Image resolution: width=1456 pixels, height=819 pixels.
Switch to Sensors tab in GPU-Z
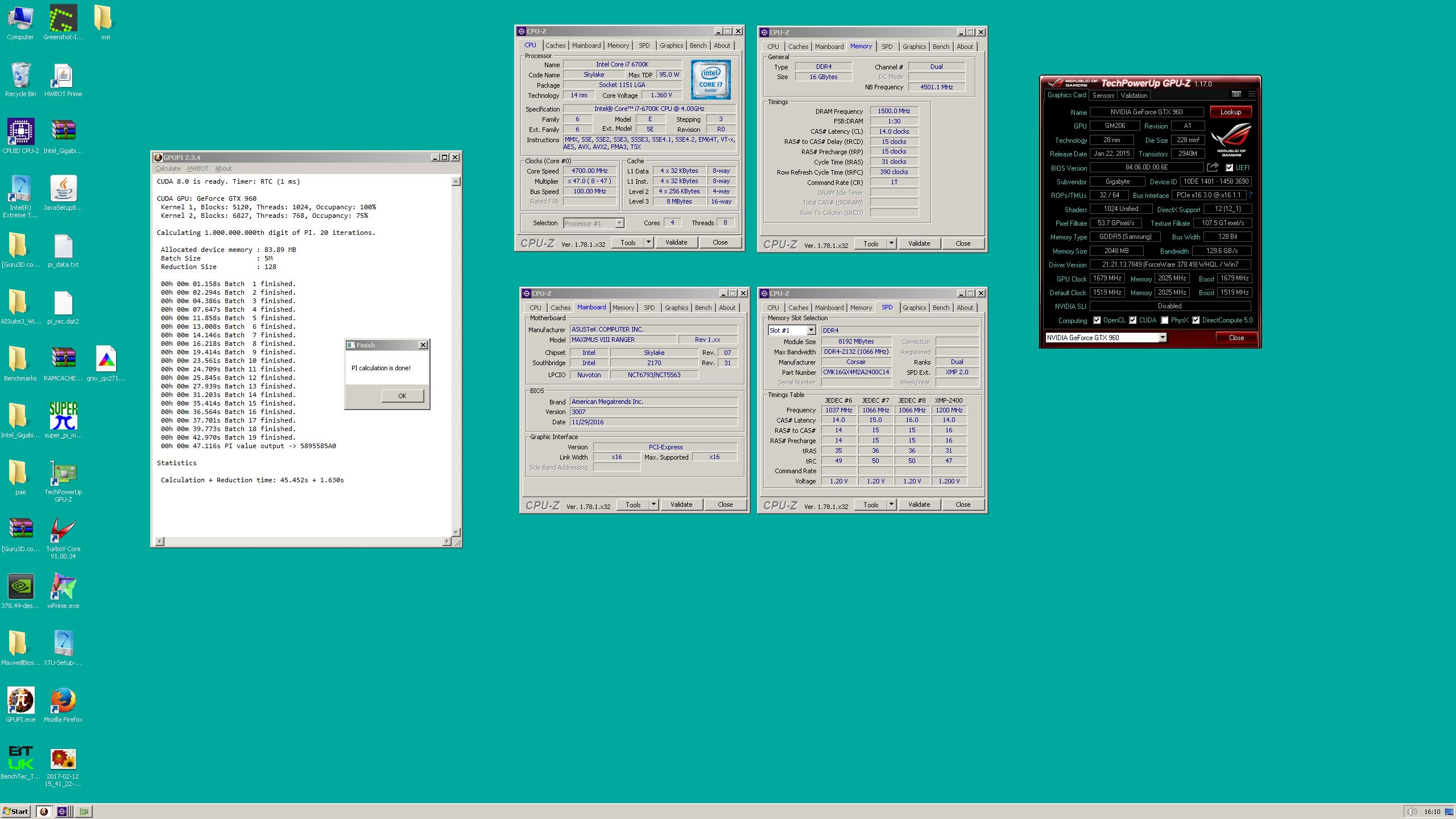(x=1103, y=96)
